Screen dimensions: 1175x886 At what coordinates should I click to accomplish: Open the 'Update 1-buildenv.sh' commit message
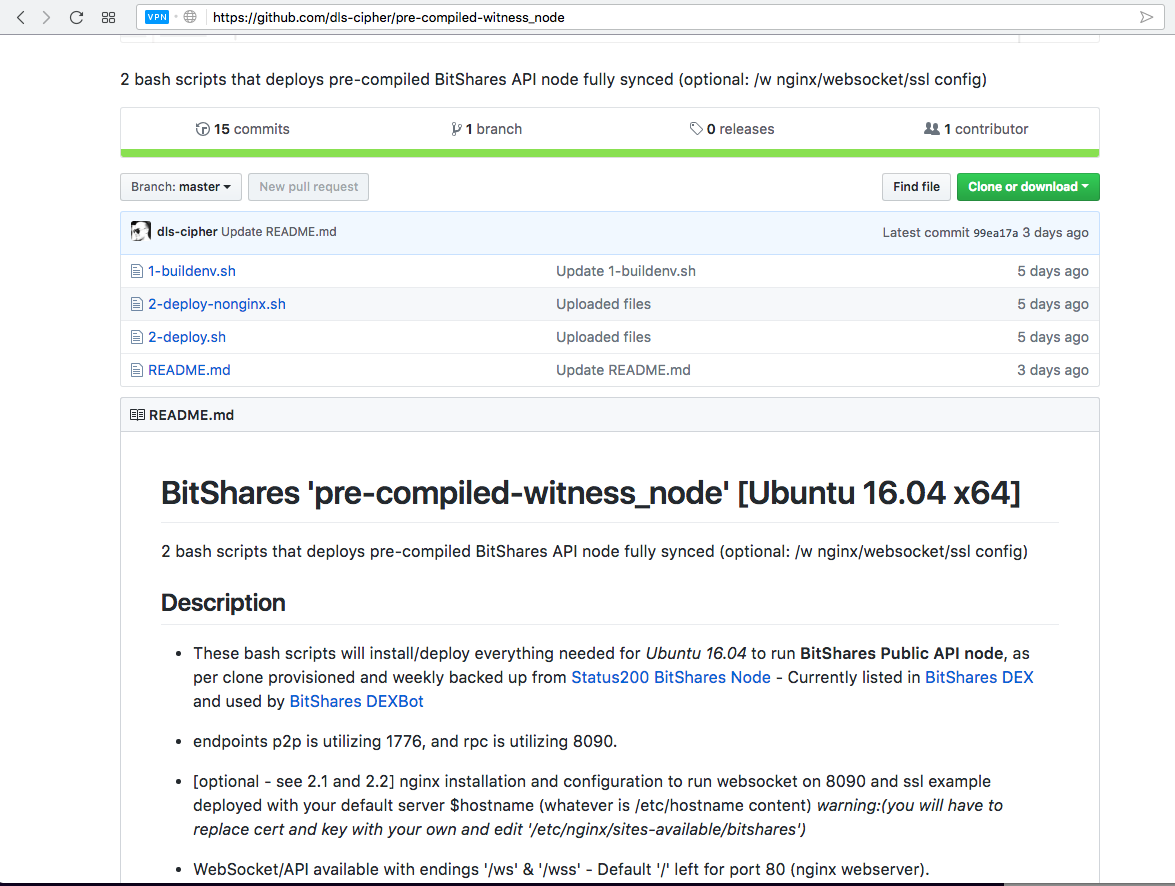pos(626,271)
